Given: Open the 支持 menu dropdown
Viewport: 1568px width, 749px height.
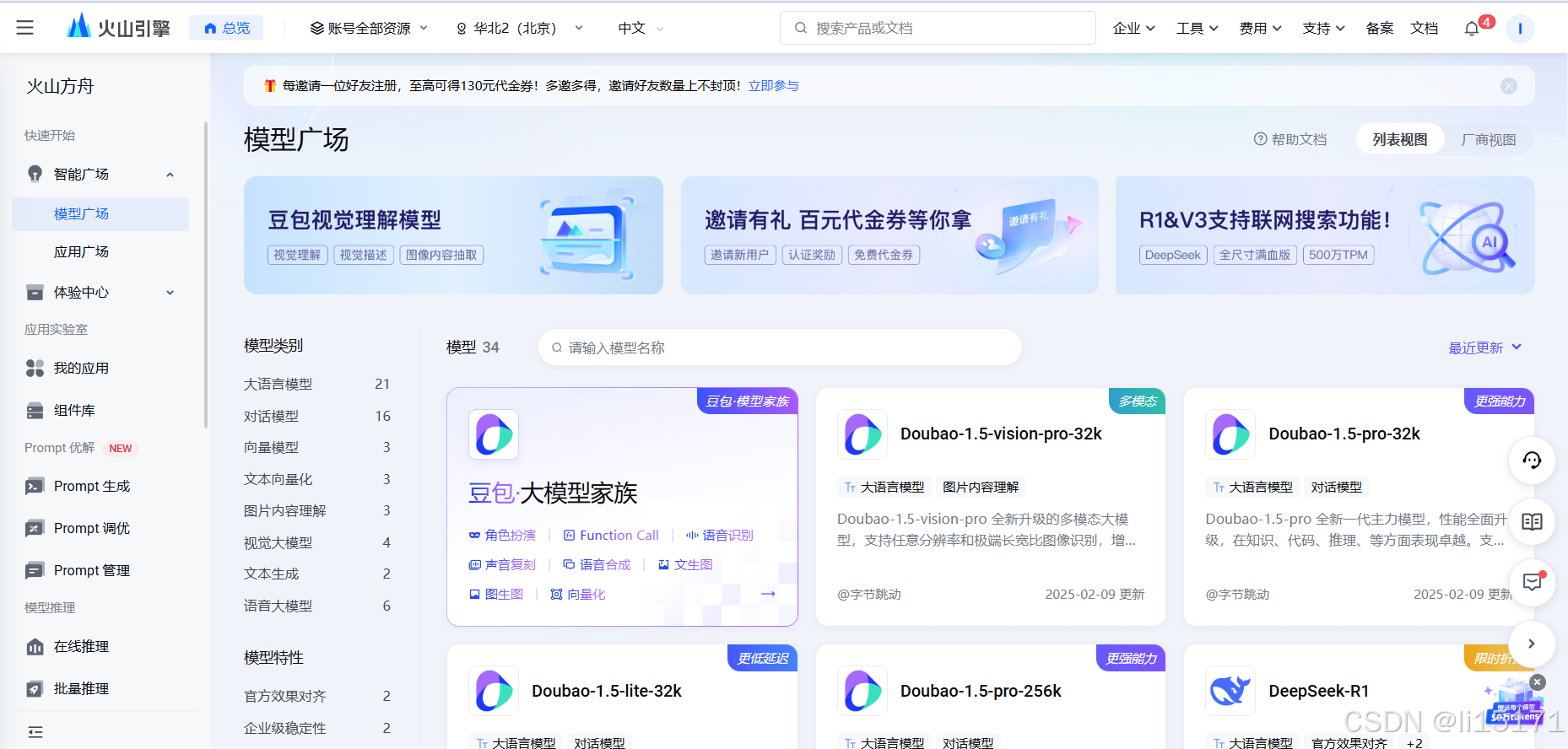Looking at the screenshot, I should [x=1323, y=28].
